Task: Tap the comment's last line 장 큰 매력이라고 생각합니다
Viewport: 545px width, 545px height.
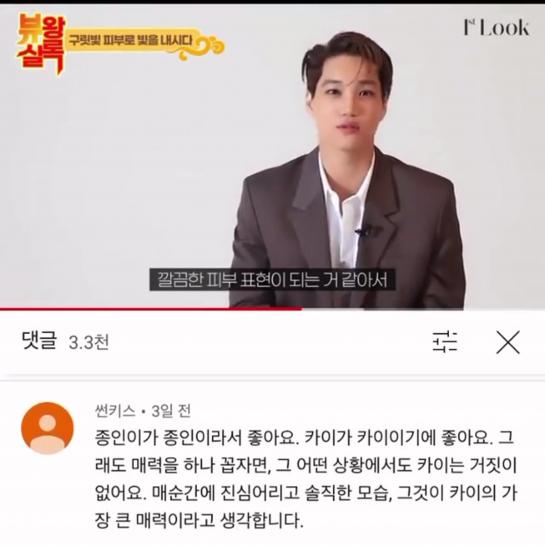Action: tap(200, 520)
